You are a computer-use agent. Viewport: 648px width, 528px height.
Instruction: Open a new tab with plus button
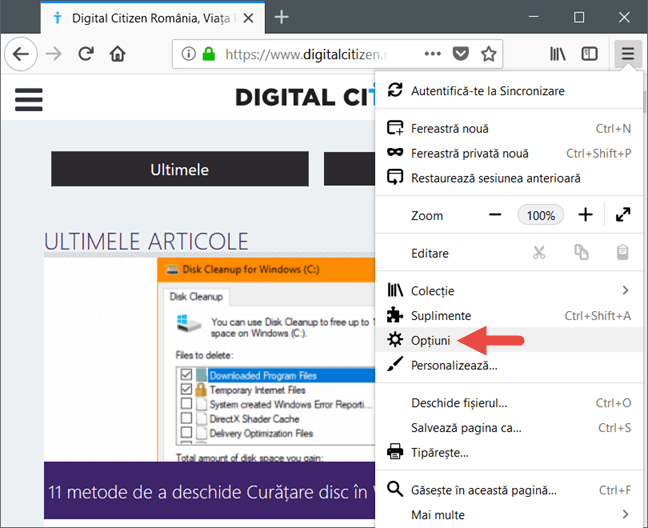[x=282, y=17]
